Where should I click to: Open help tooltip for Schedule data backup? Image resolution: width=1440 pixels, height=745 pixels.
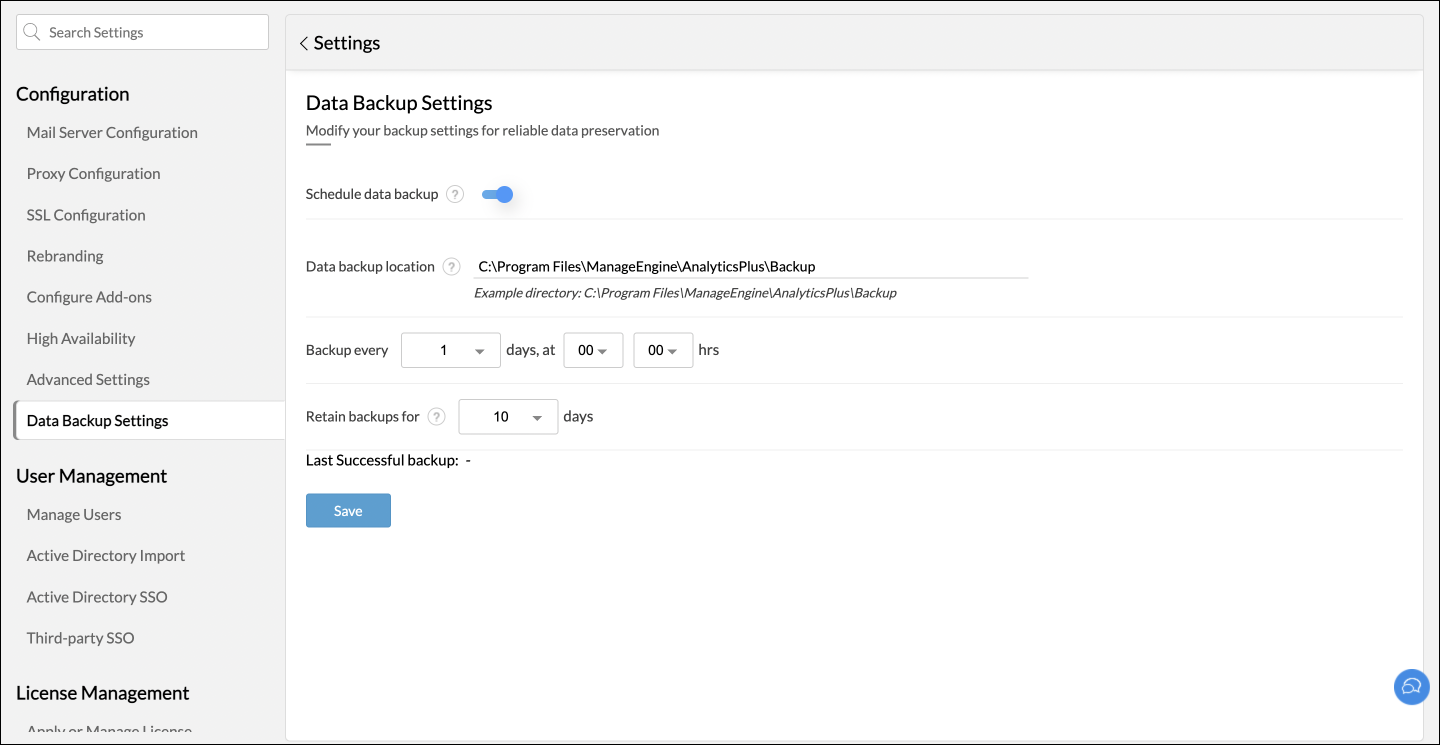pos(455,194)
